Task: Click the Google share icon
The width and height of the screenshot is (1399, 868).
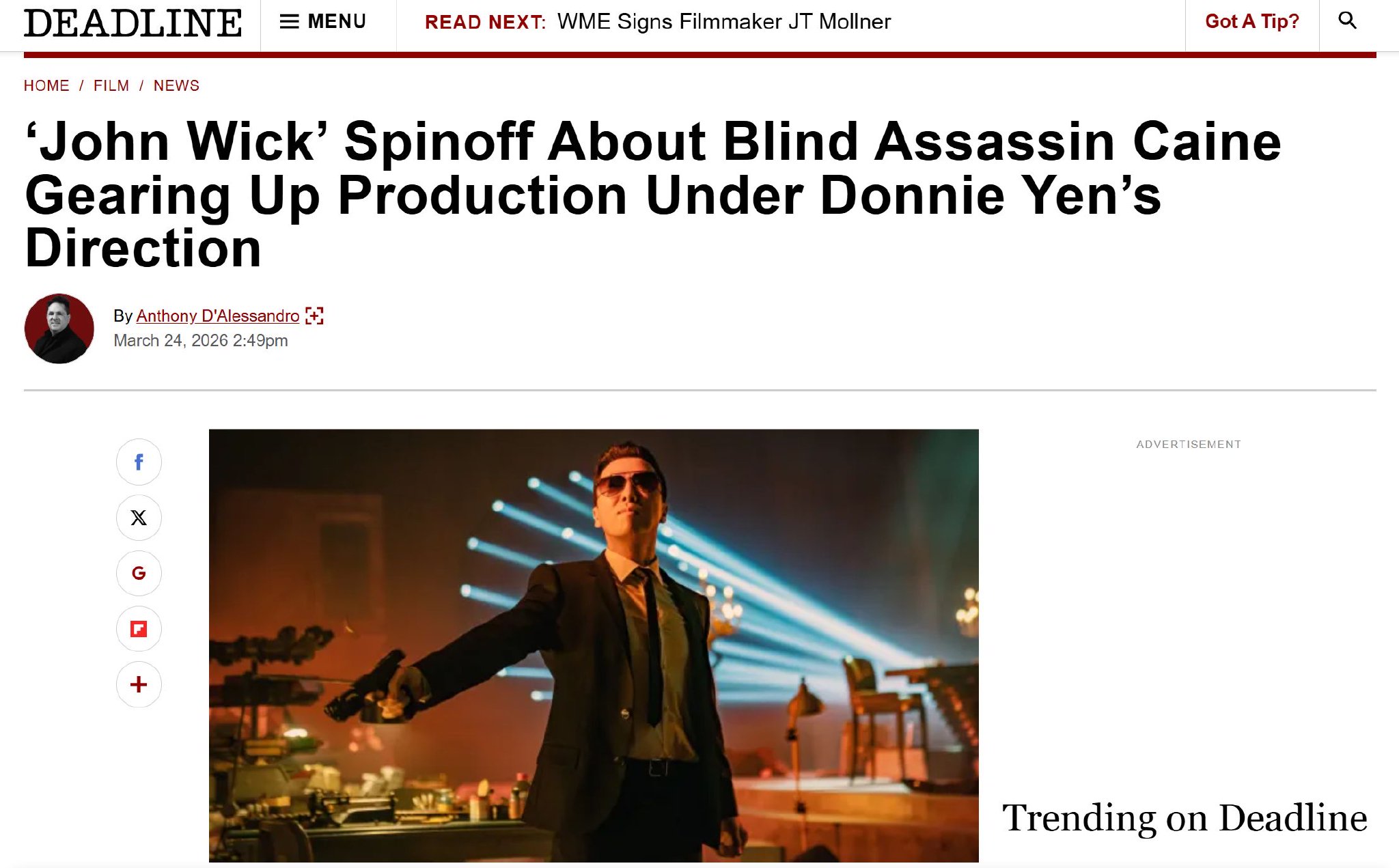Action: [x=139, y=573]
